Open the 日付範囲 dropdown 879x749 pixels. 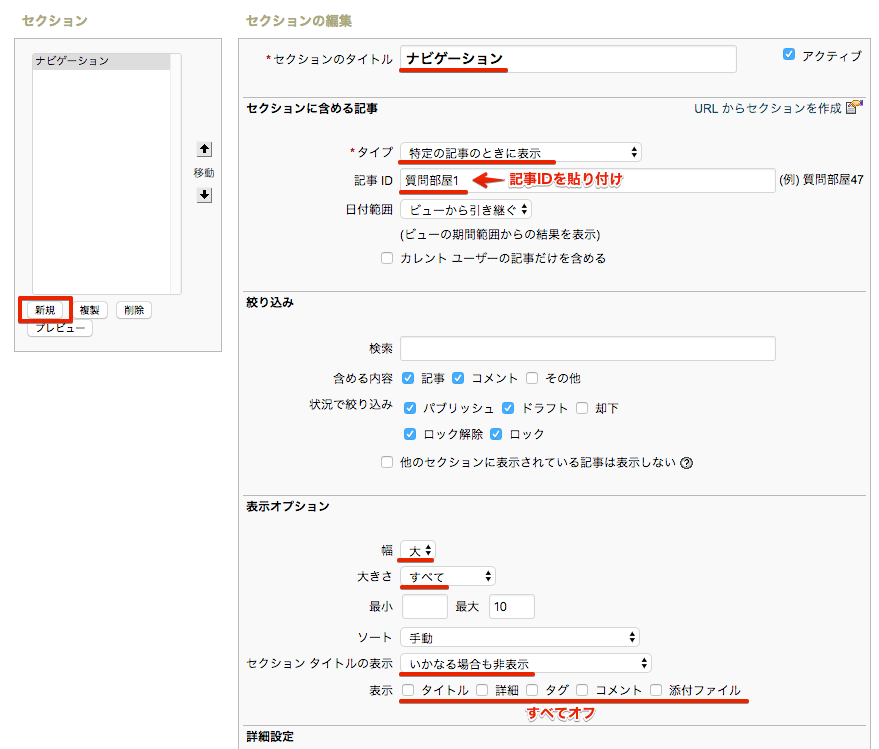point(466,210)
